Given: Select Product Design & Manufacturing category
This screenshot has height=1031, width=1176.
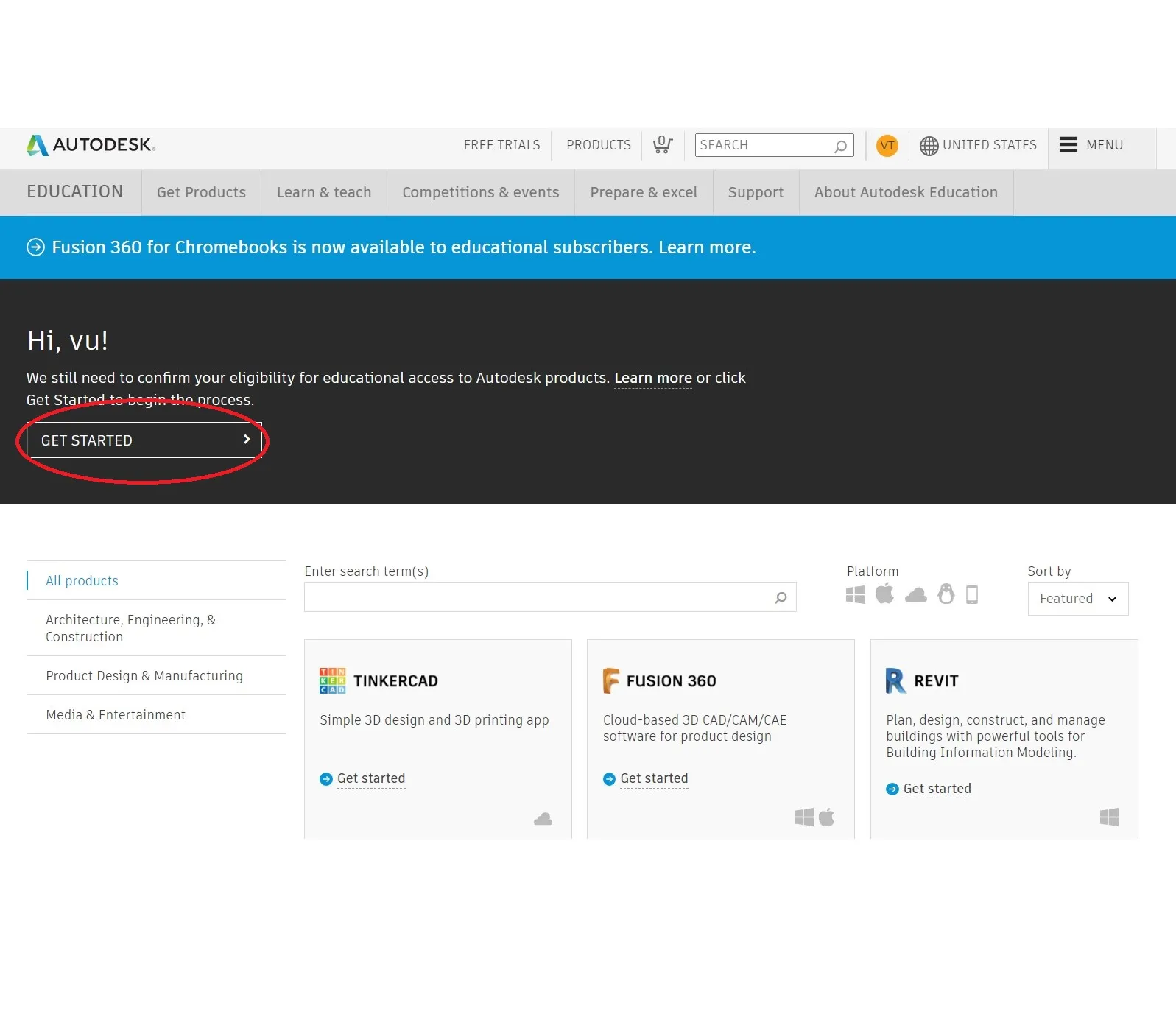Looking at the screenshot, I should point(144,675).
